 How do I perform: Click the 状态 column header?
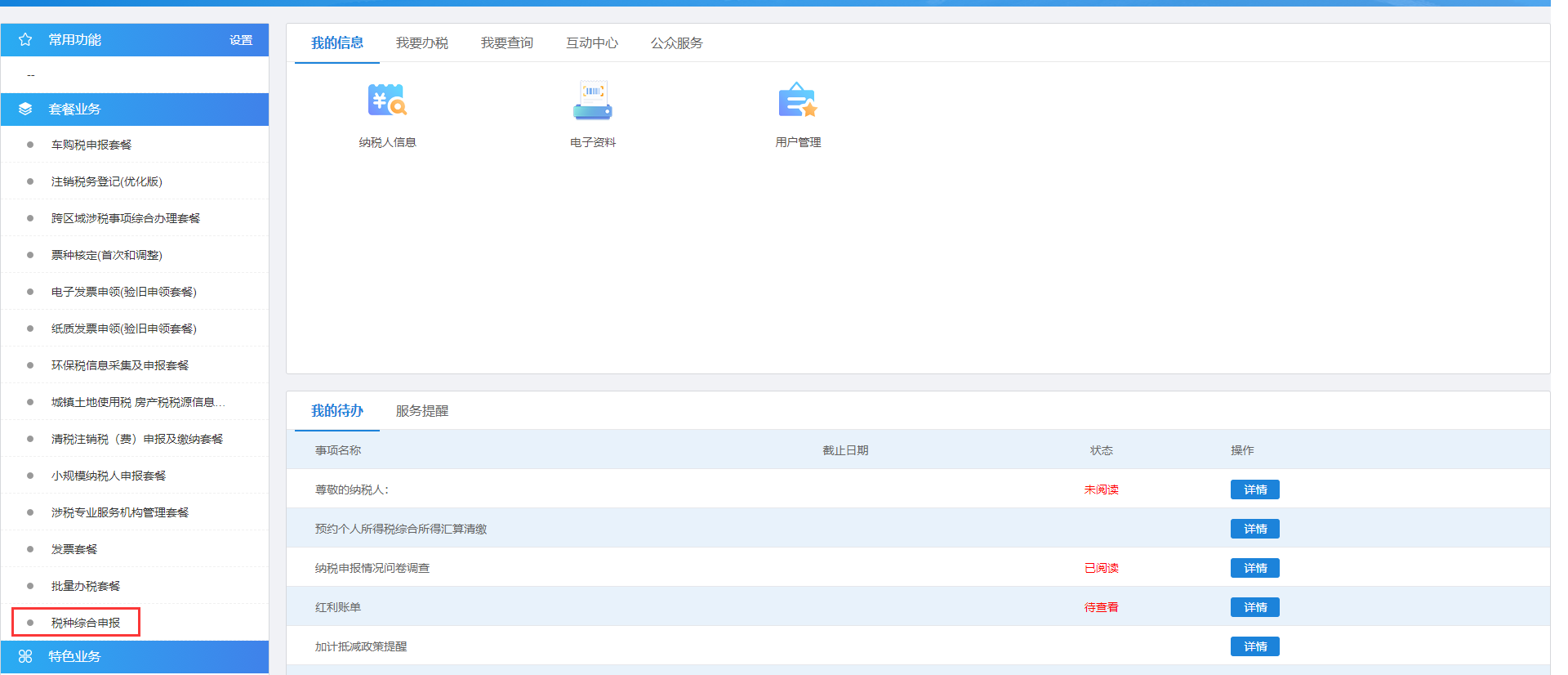pos(1102,450)
